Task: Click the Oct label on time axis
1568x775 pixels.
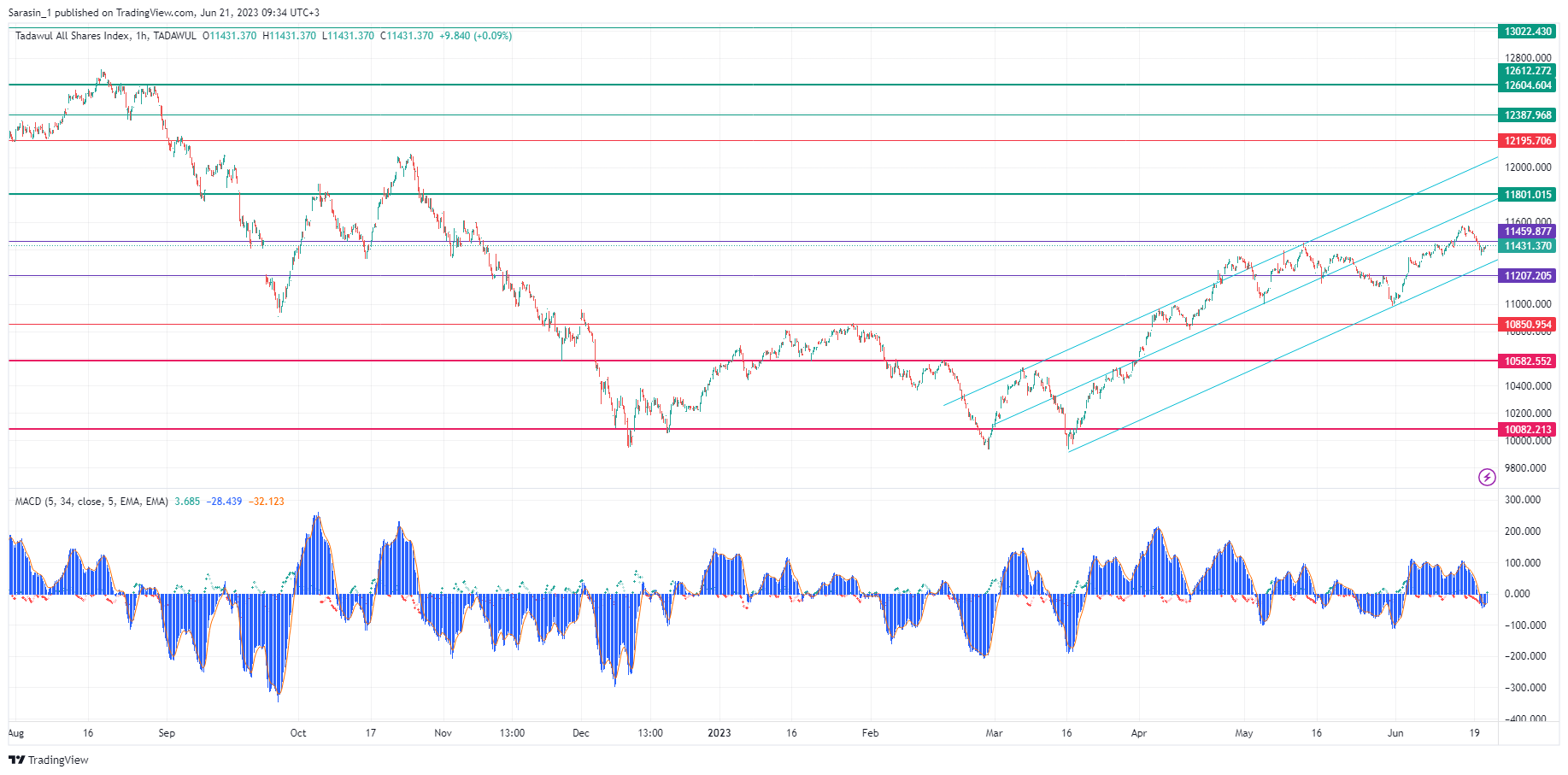Action: [298, 733]
